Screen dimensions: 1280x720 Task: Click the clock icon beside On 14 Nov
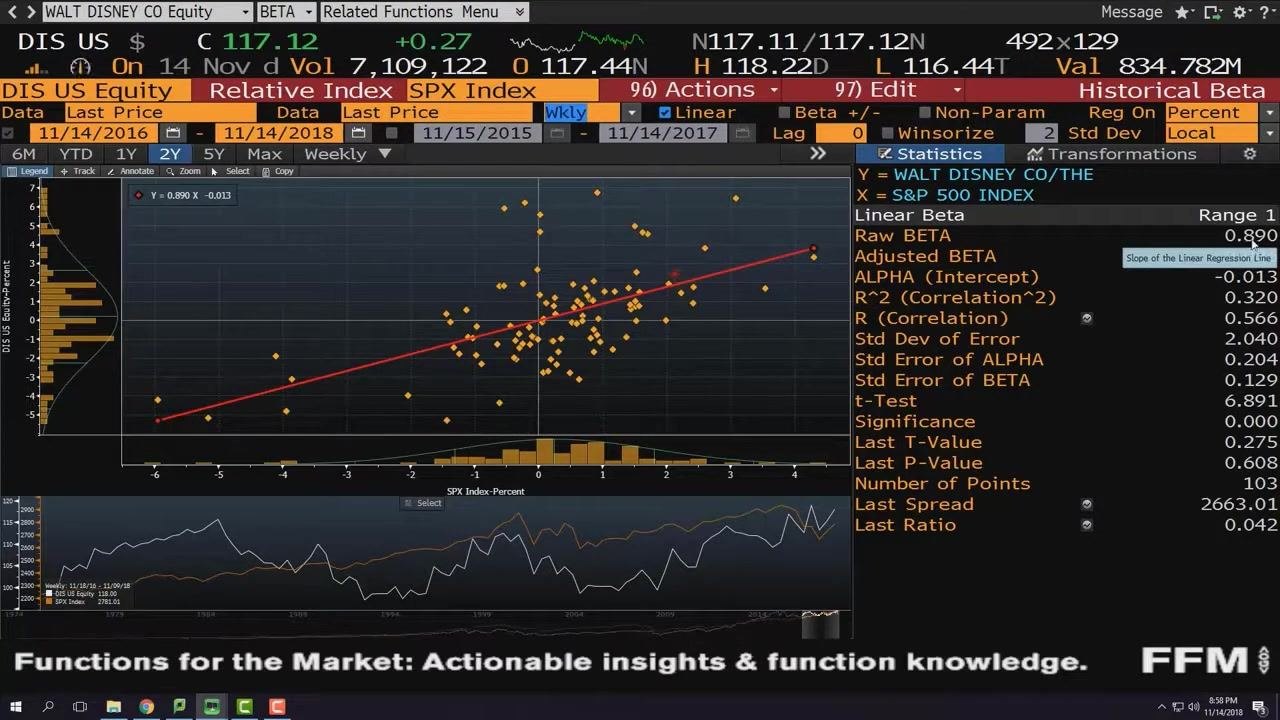pos(80,67)
